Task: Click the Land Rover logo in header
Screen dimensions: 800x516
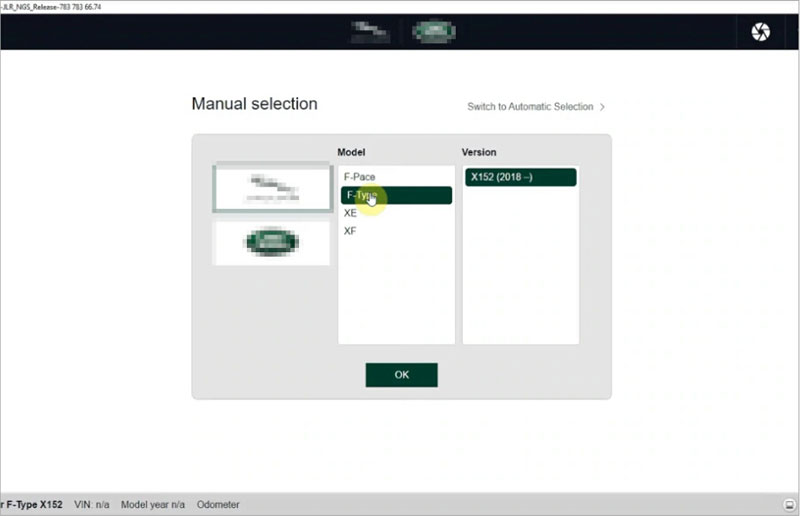Action: [434, 32]
